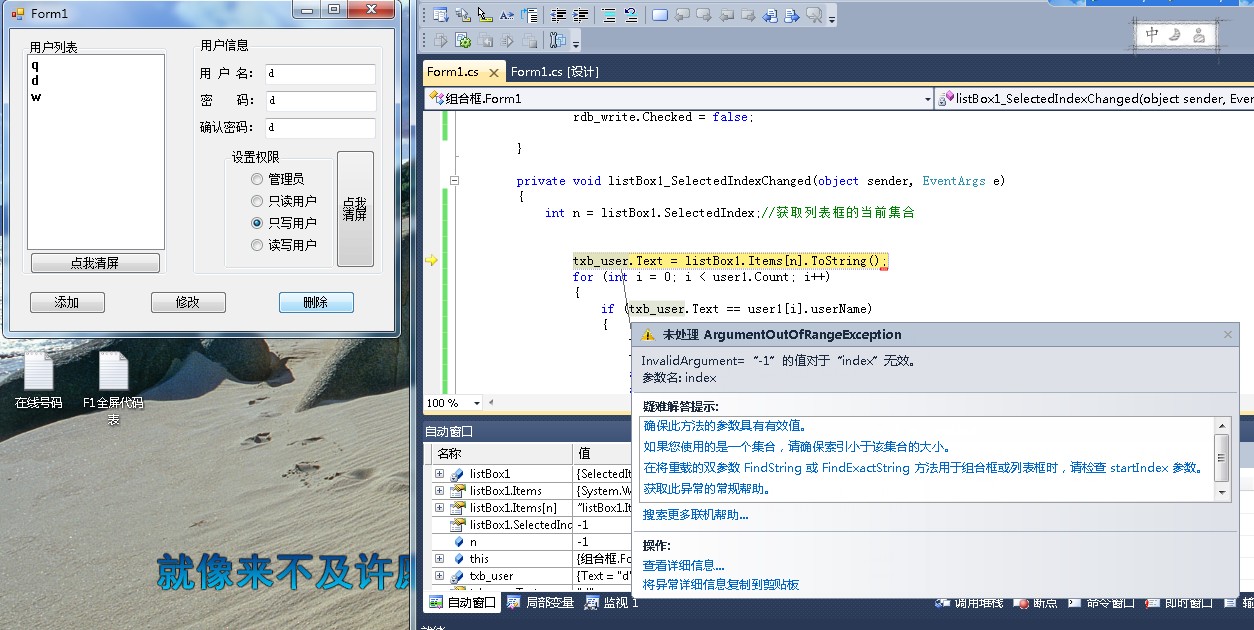Image resolution: width=1254 pixels, height=630 pixels.
Task: Click the 用户名 text input field
Action: click(320, 74)
